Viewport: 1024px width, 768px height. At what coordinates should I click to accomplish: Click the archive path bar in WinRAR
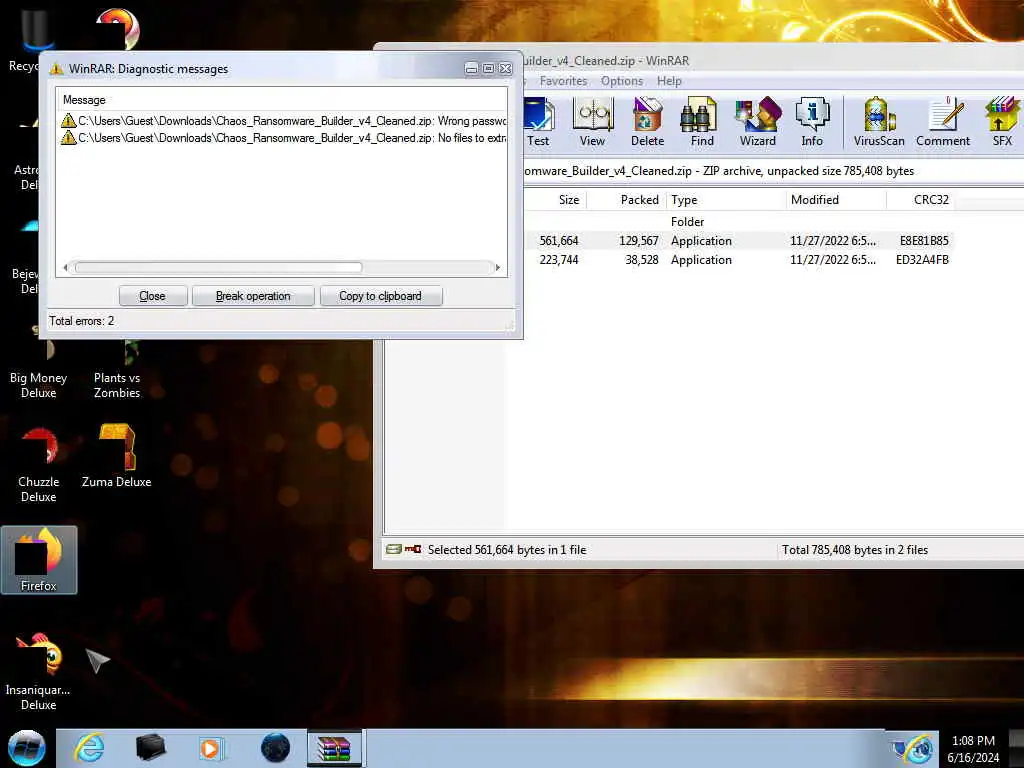pyautogui.click(x=773, y=171)
